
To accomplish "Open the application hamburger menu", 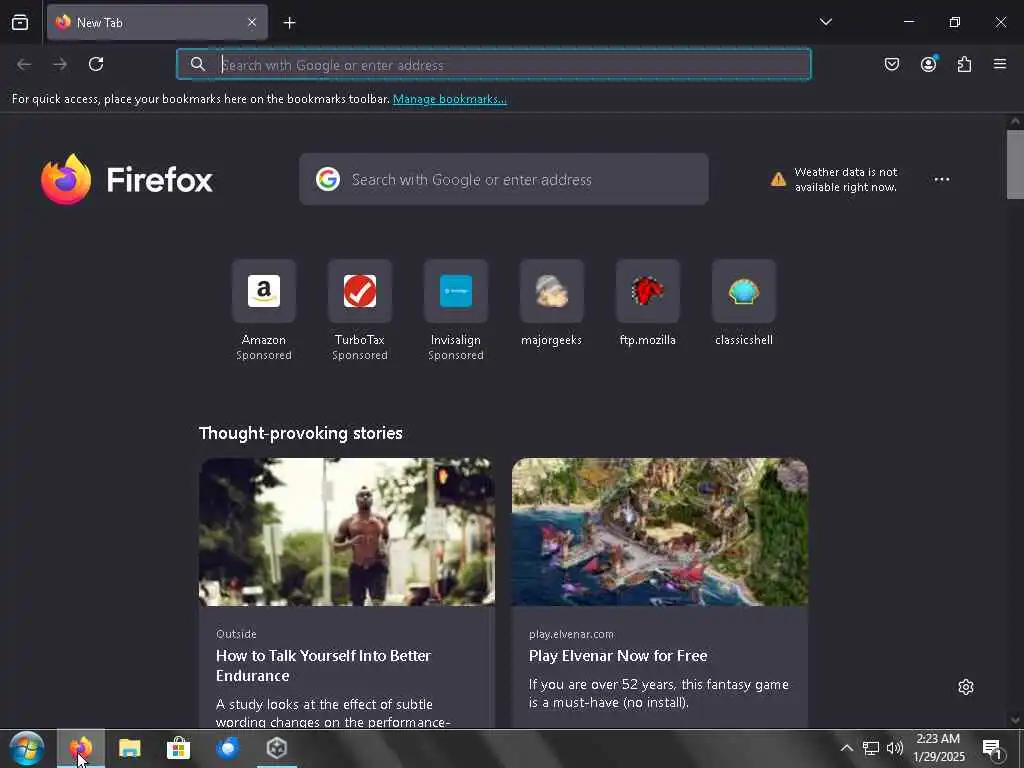I will coord(999,64).
